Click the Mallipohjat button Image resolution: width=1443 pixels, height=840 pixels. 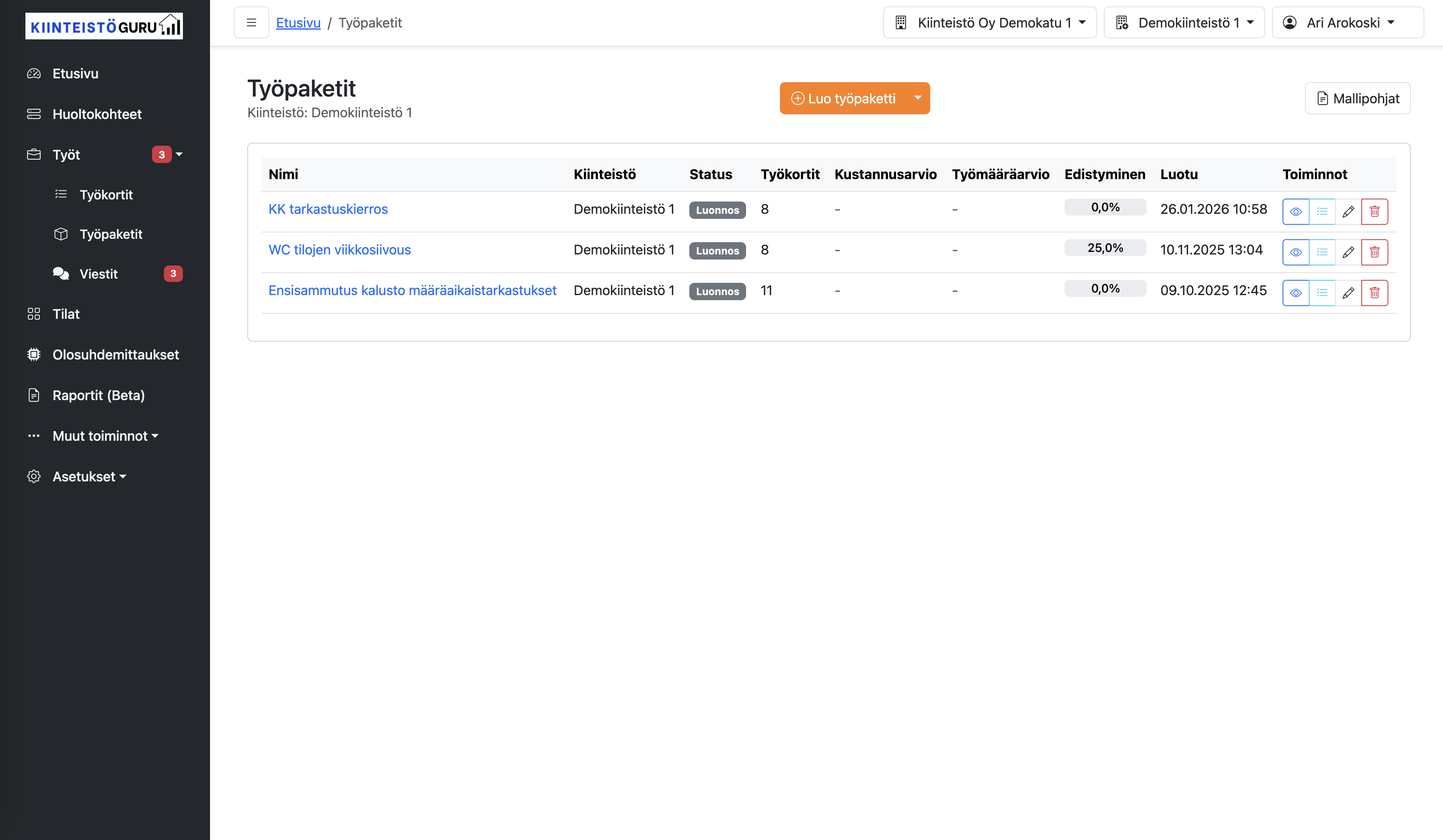pyautogui.click(x=1357, y=99)
